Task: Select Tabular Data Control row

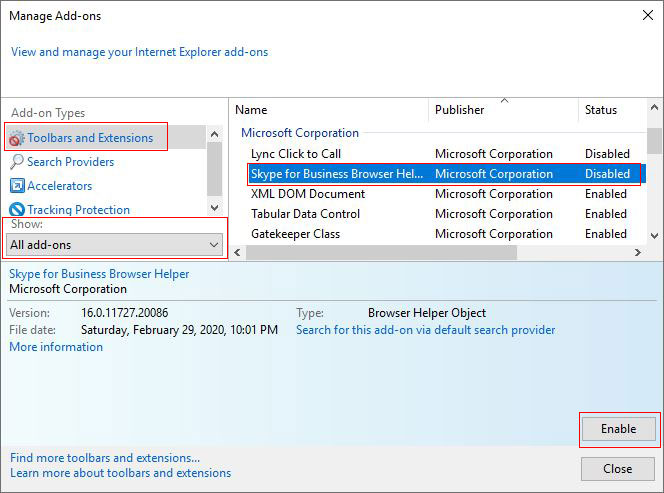Action: tap(447, 214)
